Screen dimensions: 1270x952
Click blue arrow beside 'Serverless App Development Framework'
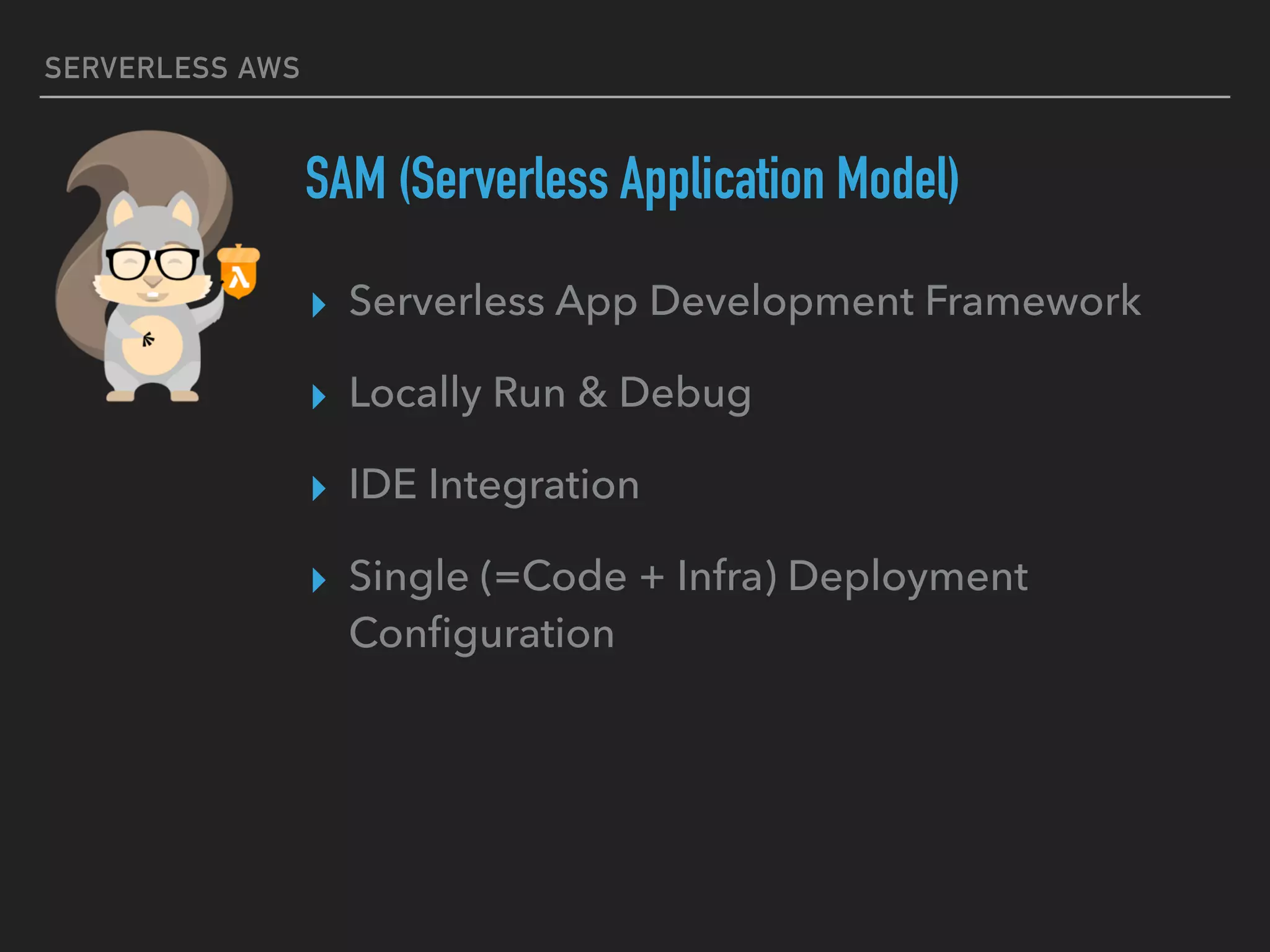[x=319, y=306]
